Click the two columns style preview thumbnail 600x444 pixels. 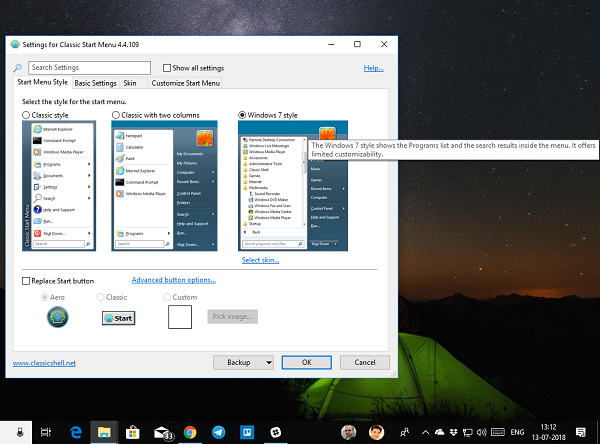(x=164, y=186)
